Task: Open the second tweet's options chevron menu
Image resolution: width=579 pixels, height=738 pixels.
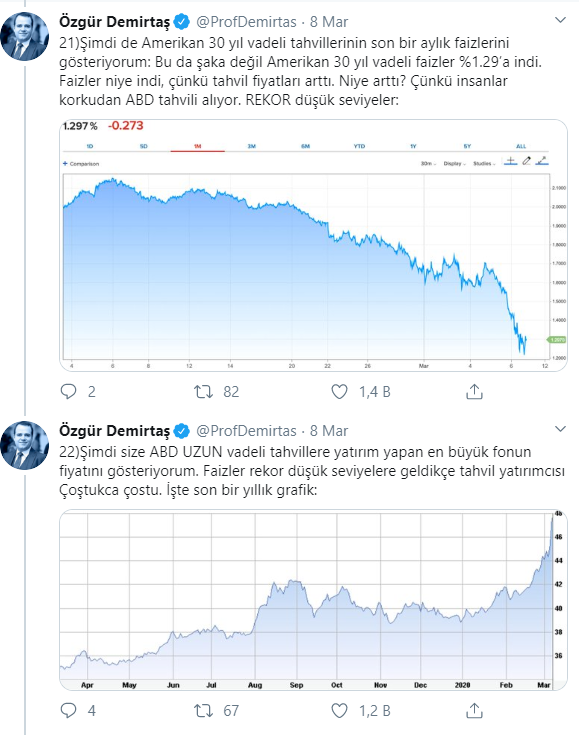Action: [560, 429]
